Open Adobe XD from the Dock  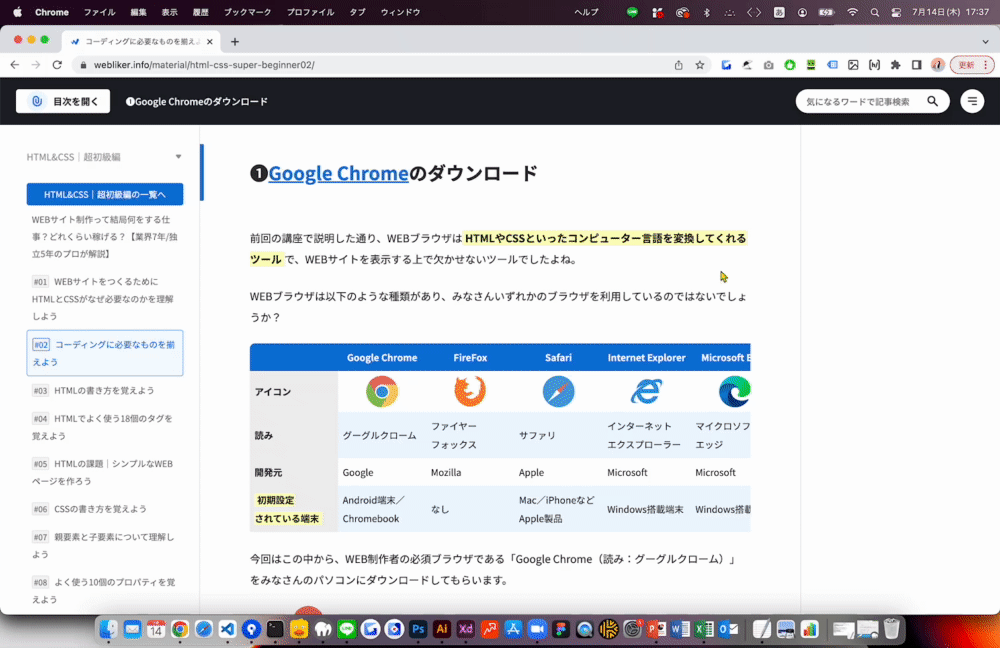click(466, 630)
